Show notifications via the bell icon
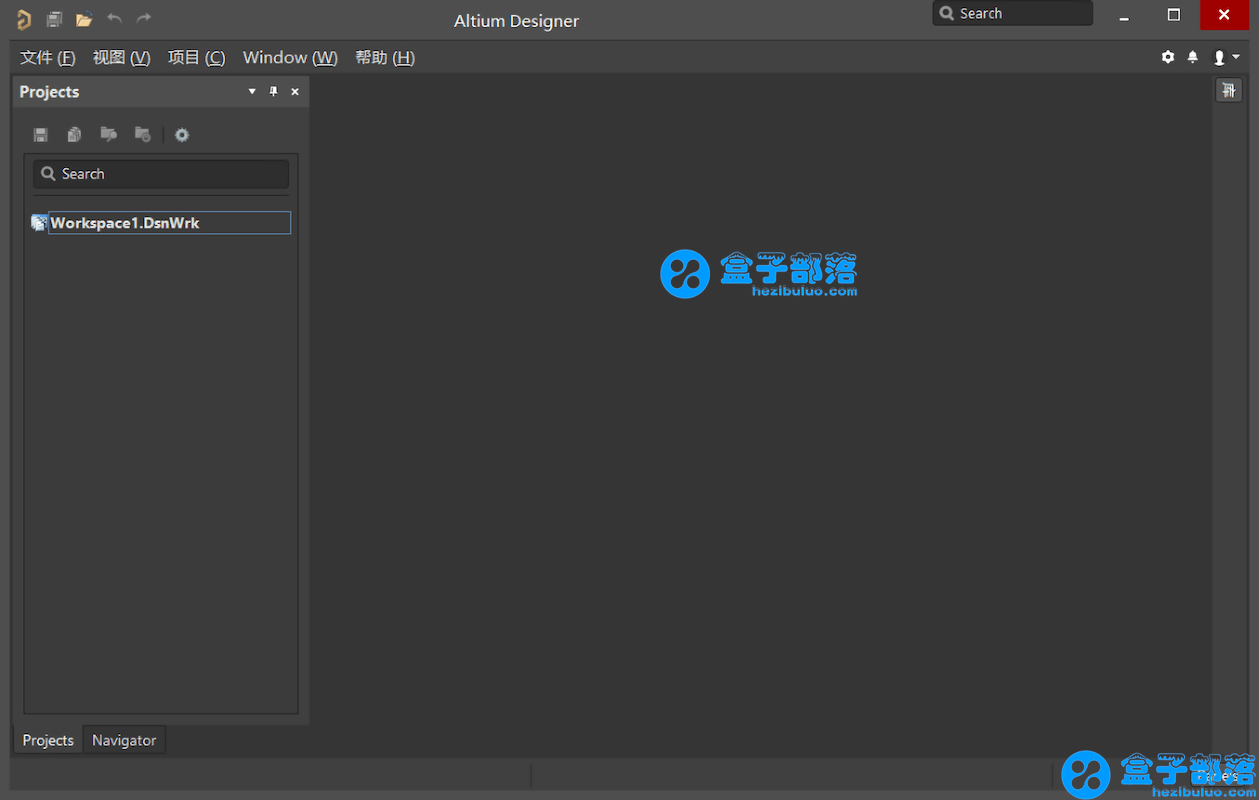The height and width of the screenshot is (800, 1259). [x=1193, y=57]
